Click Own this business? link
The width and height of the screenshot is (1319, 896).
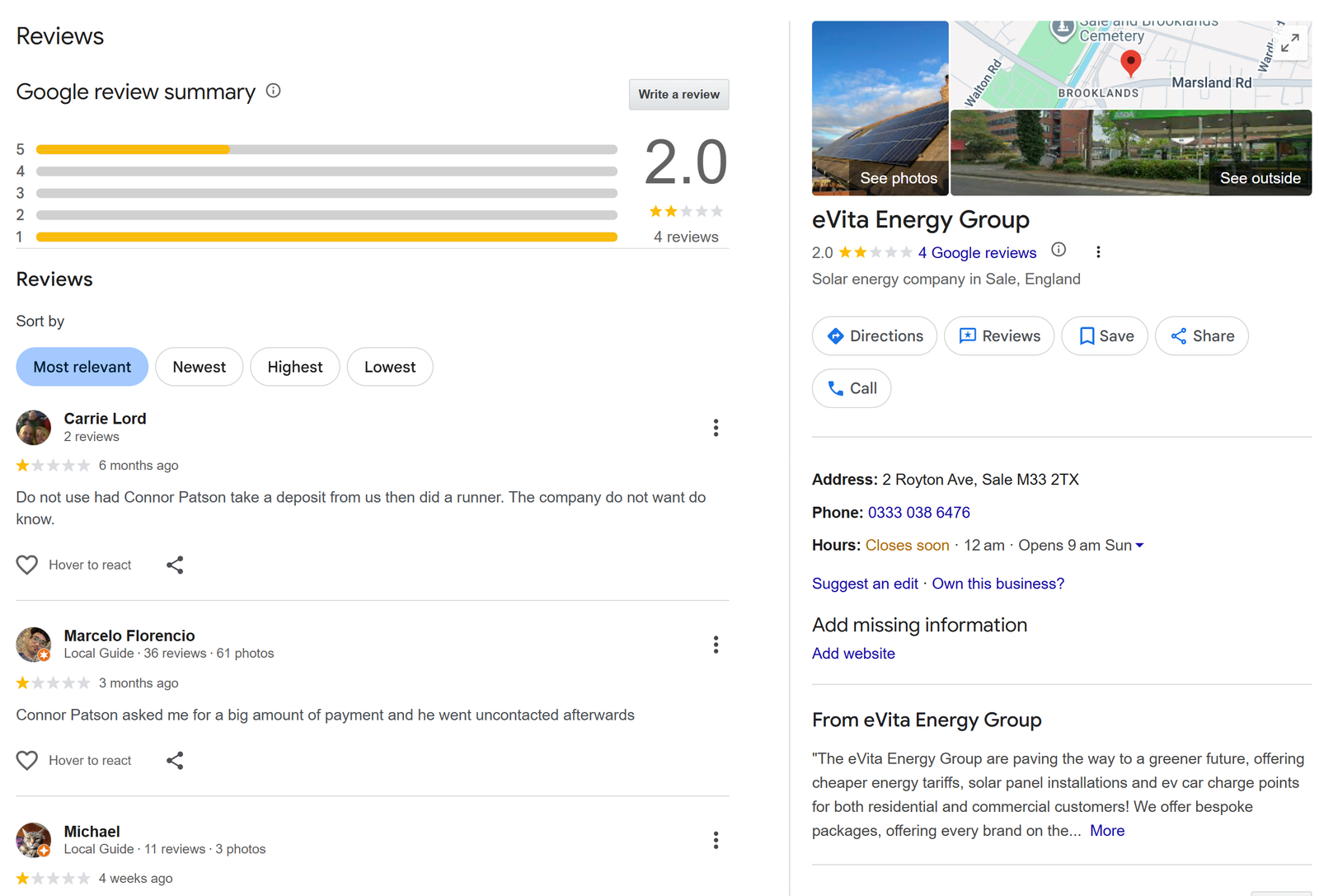(997, 584)
